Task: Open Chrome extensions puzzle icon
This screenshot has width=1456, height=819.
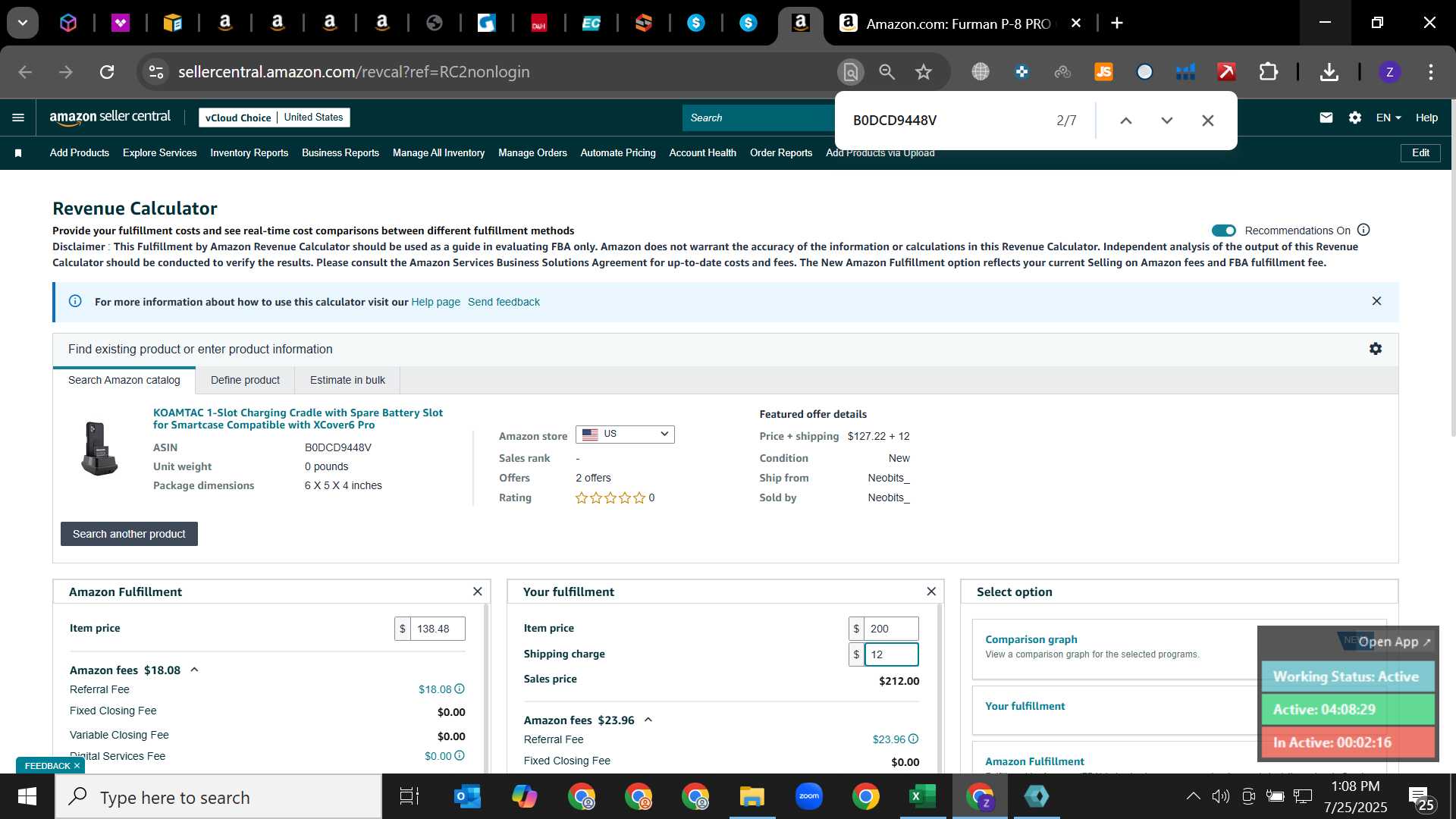Action: click(x=1268, y=72)
